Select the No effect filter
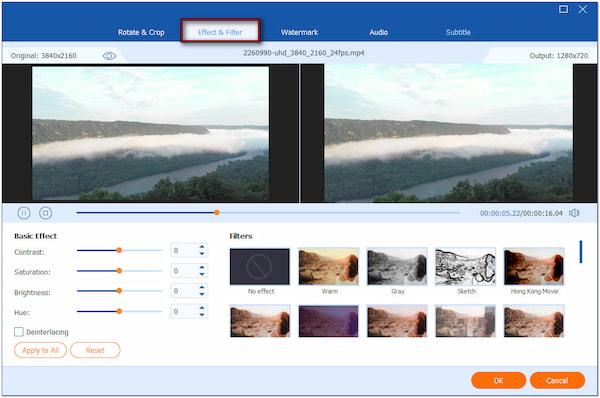The image size is (600, 398). 260,267
